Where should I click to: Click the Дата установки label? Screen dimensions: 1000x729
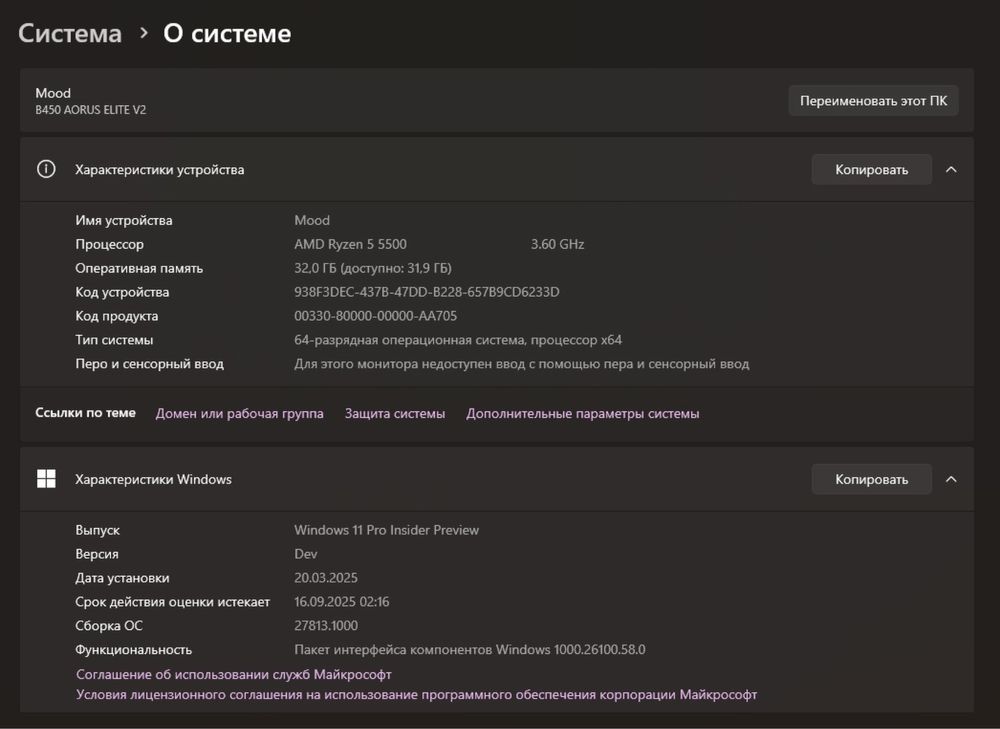122,578
